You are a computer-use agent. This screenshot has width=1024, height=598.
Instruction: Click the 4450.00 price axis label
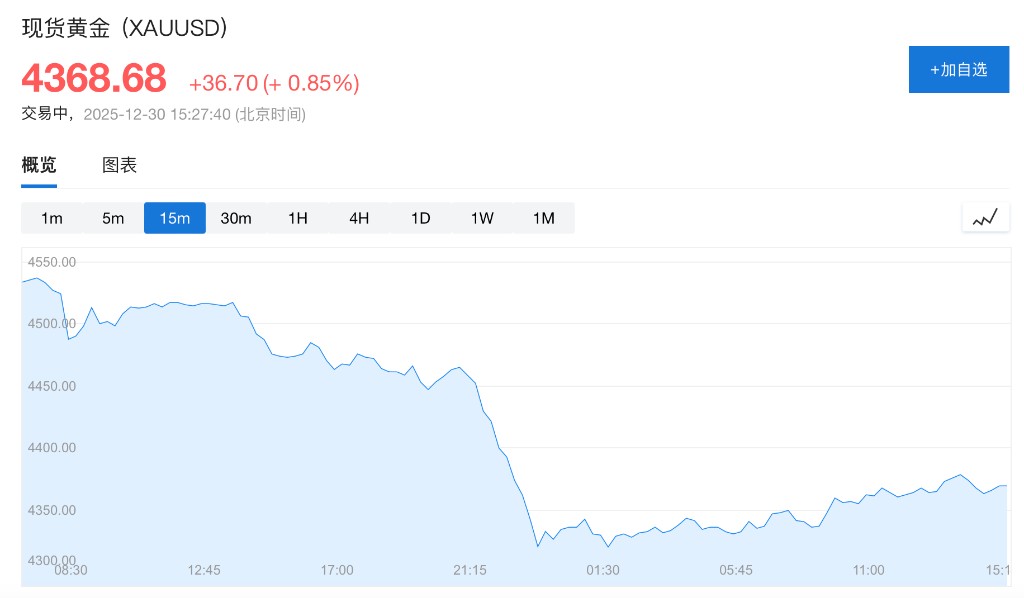[53, 386]
